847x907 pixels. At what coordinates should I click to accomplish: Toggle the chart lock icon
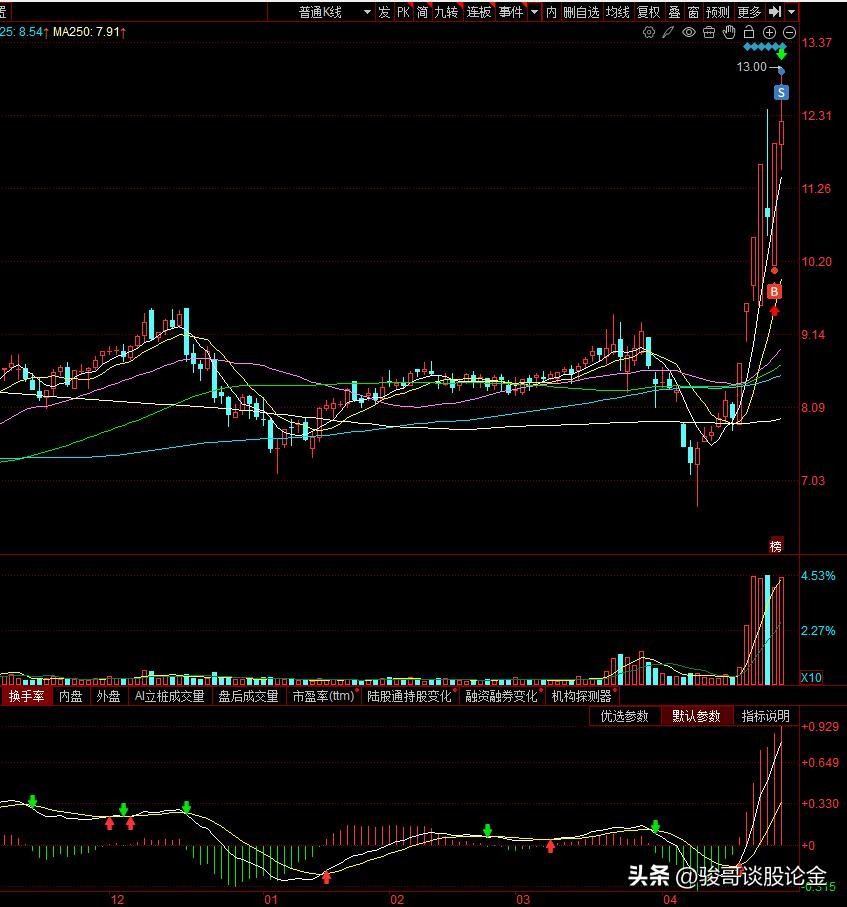[748, 32]
